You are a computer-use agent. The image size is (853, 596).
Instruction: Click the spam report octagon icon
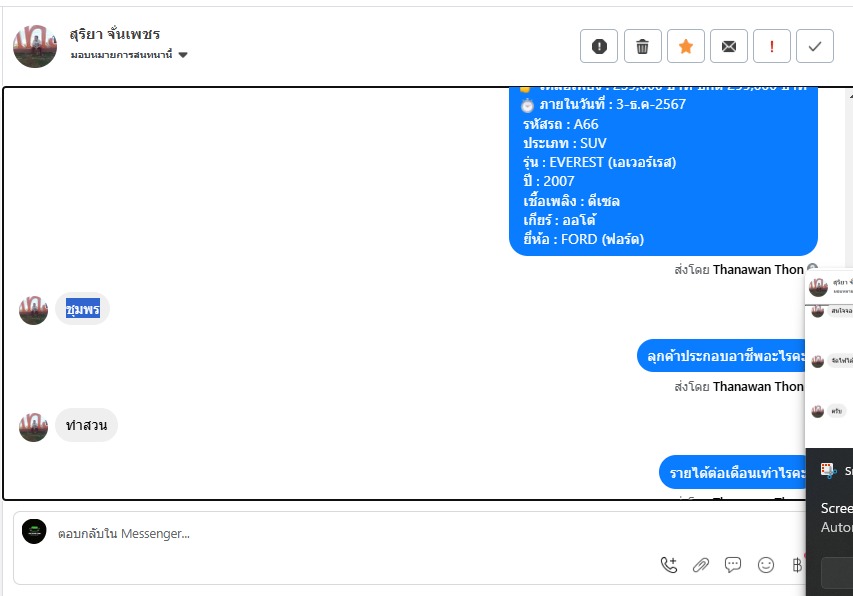point(598,46)
